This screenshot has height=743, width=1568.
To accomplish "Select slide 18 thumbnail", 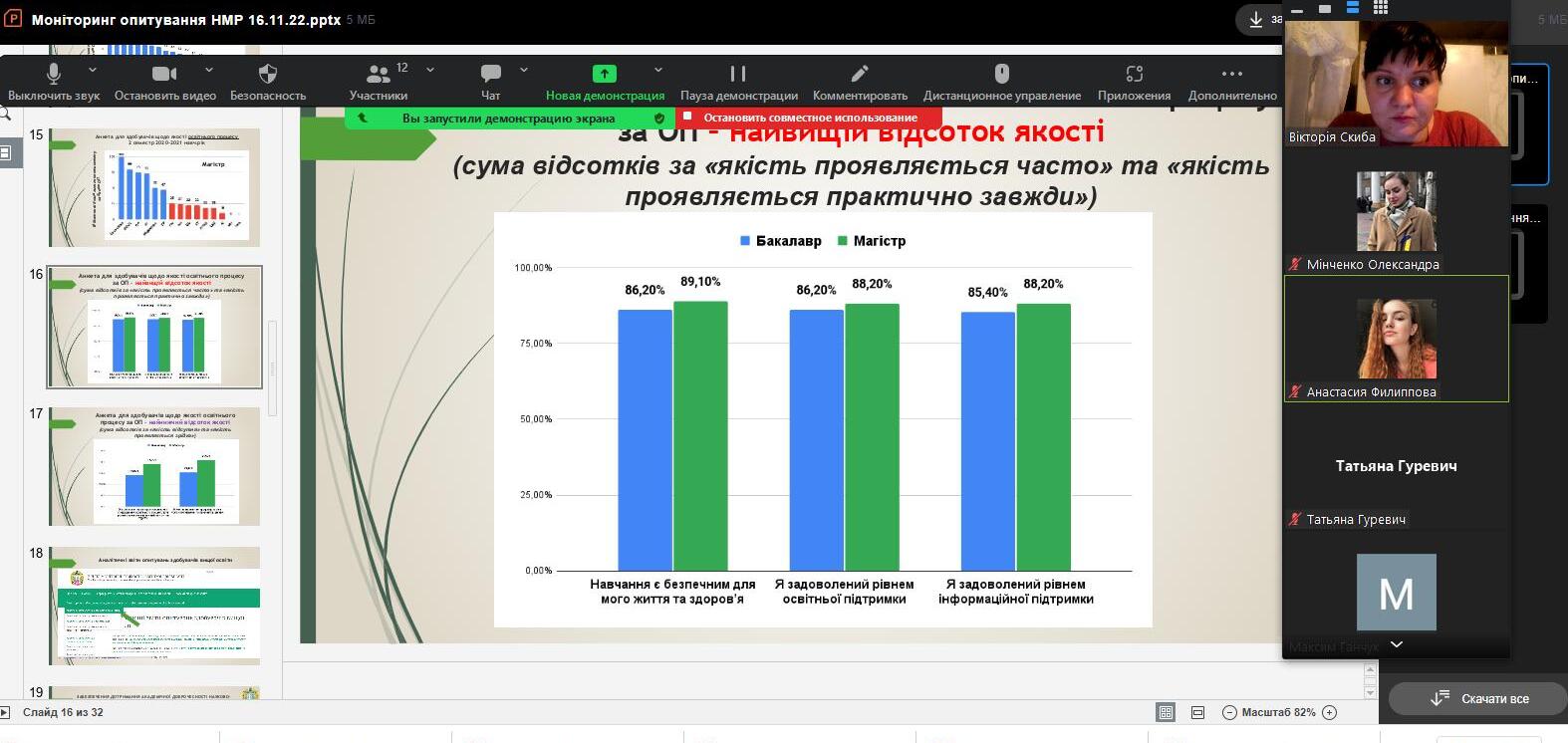I will (x=154, y=606).
